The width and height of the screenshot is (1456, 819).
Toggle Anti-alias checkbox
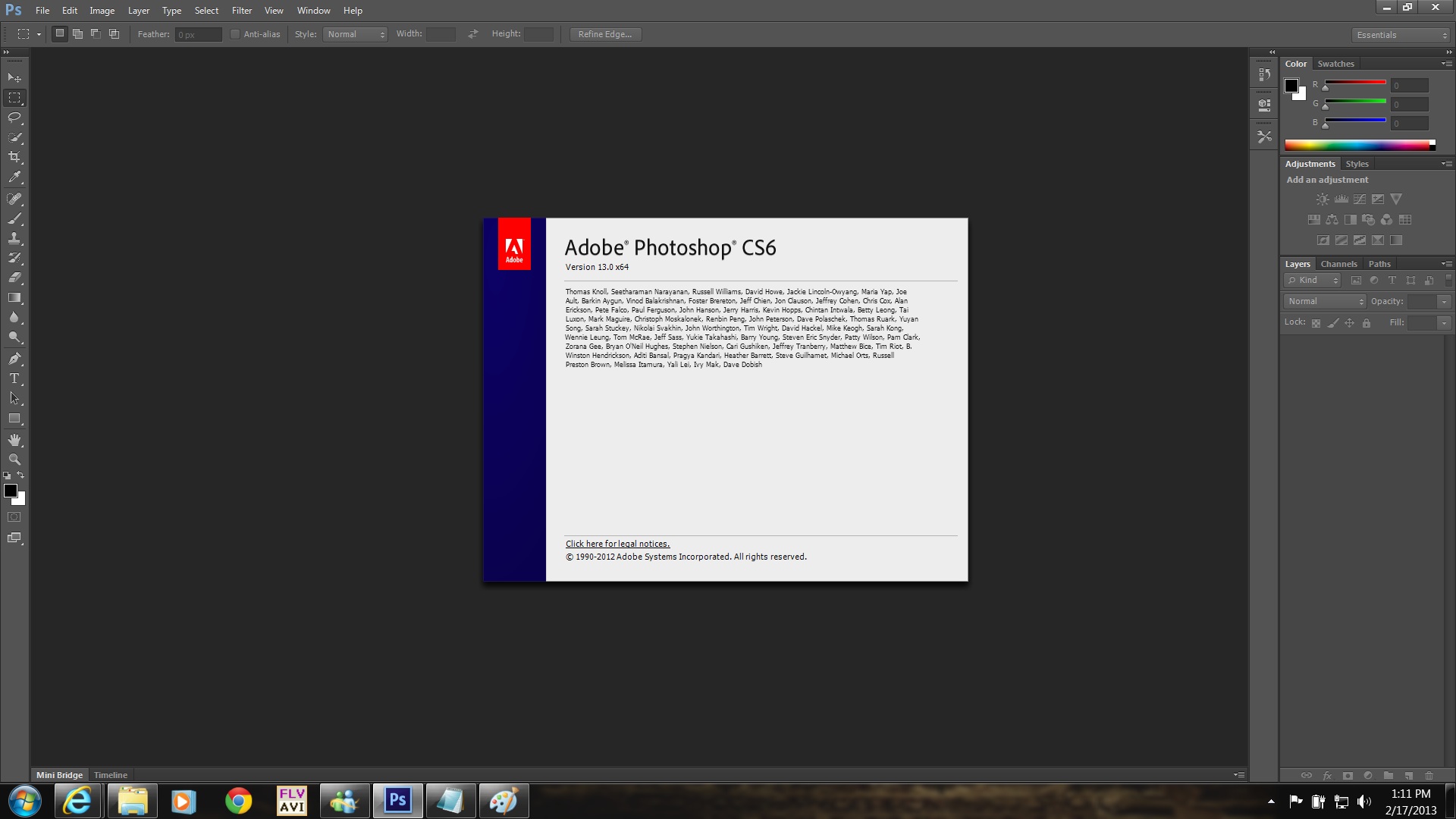(233, 33)
